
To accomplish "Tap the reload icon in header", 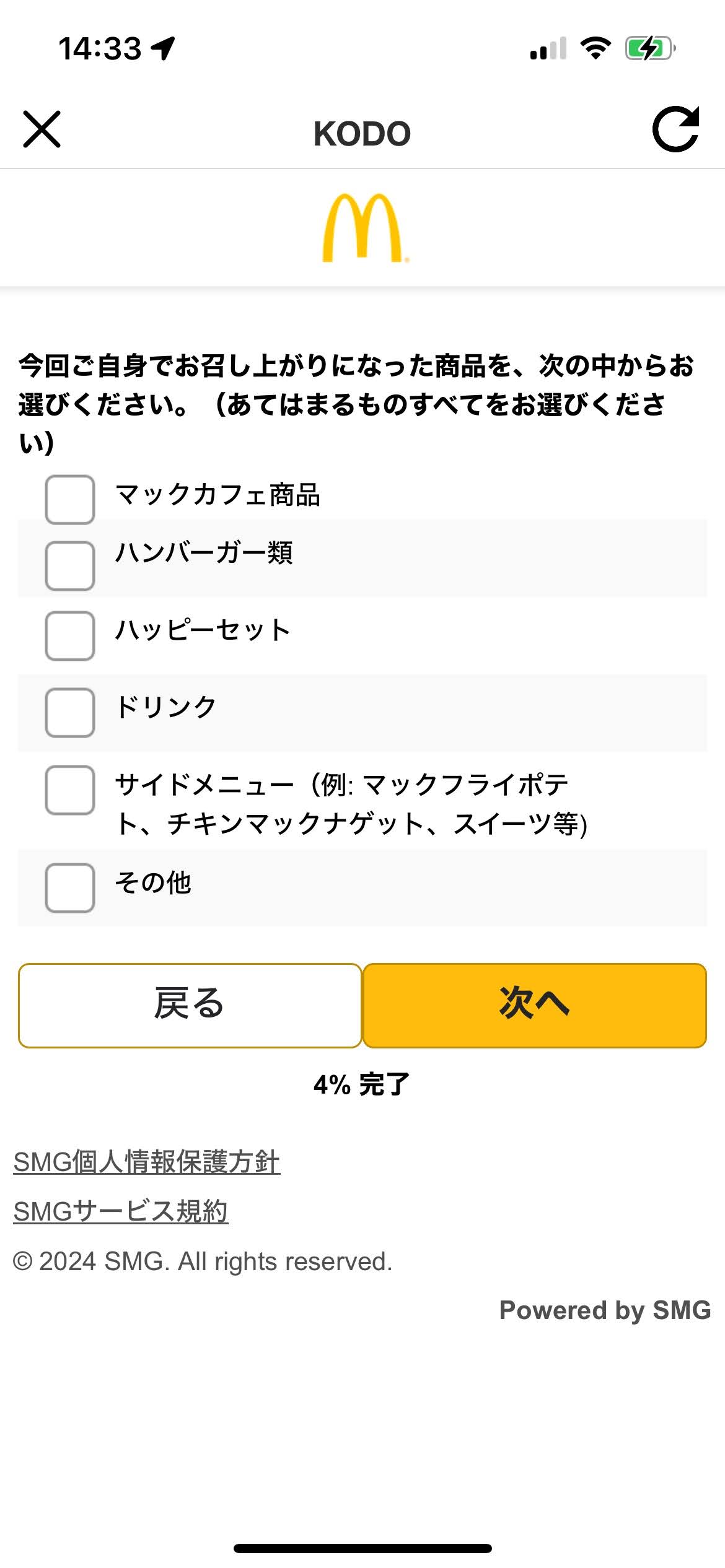I will coord(675,129).
